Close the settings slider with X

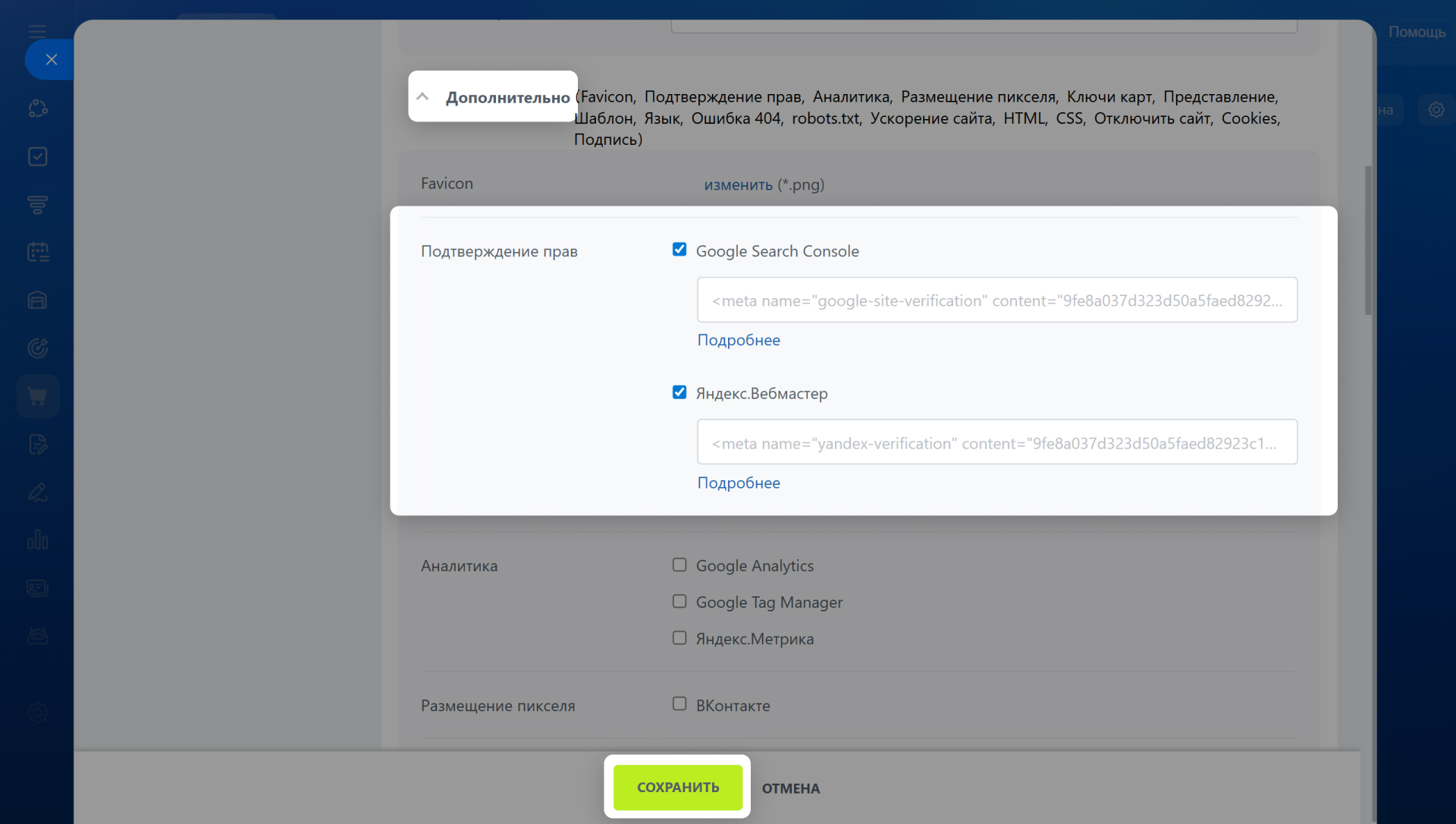pyautogui.click(x=52, y=59)
